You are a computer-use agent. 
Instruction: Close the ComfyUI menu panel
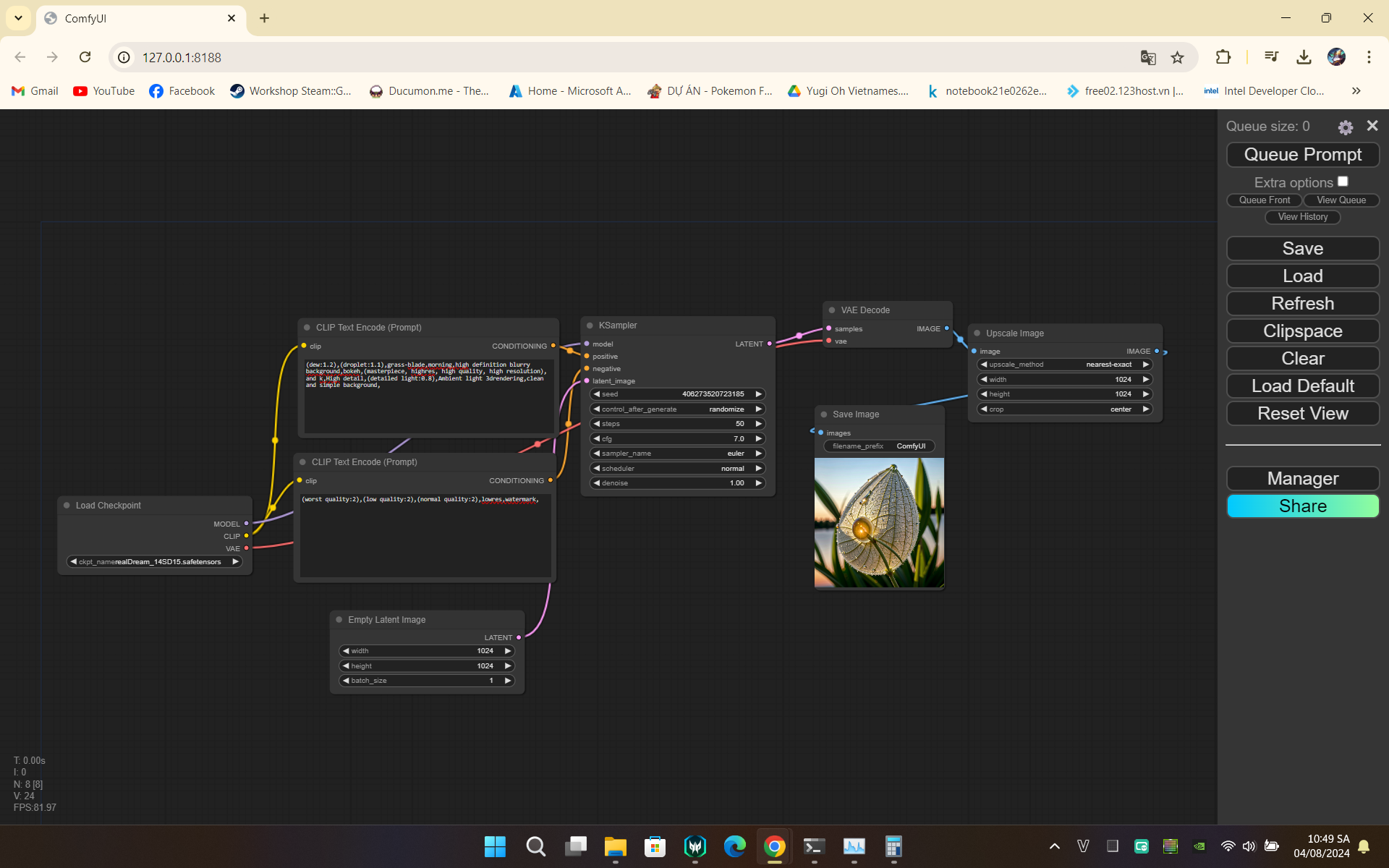tap(1372, 126)
